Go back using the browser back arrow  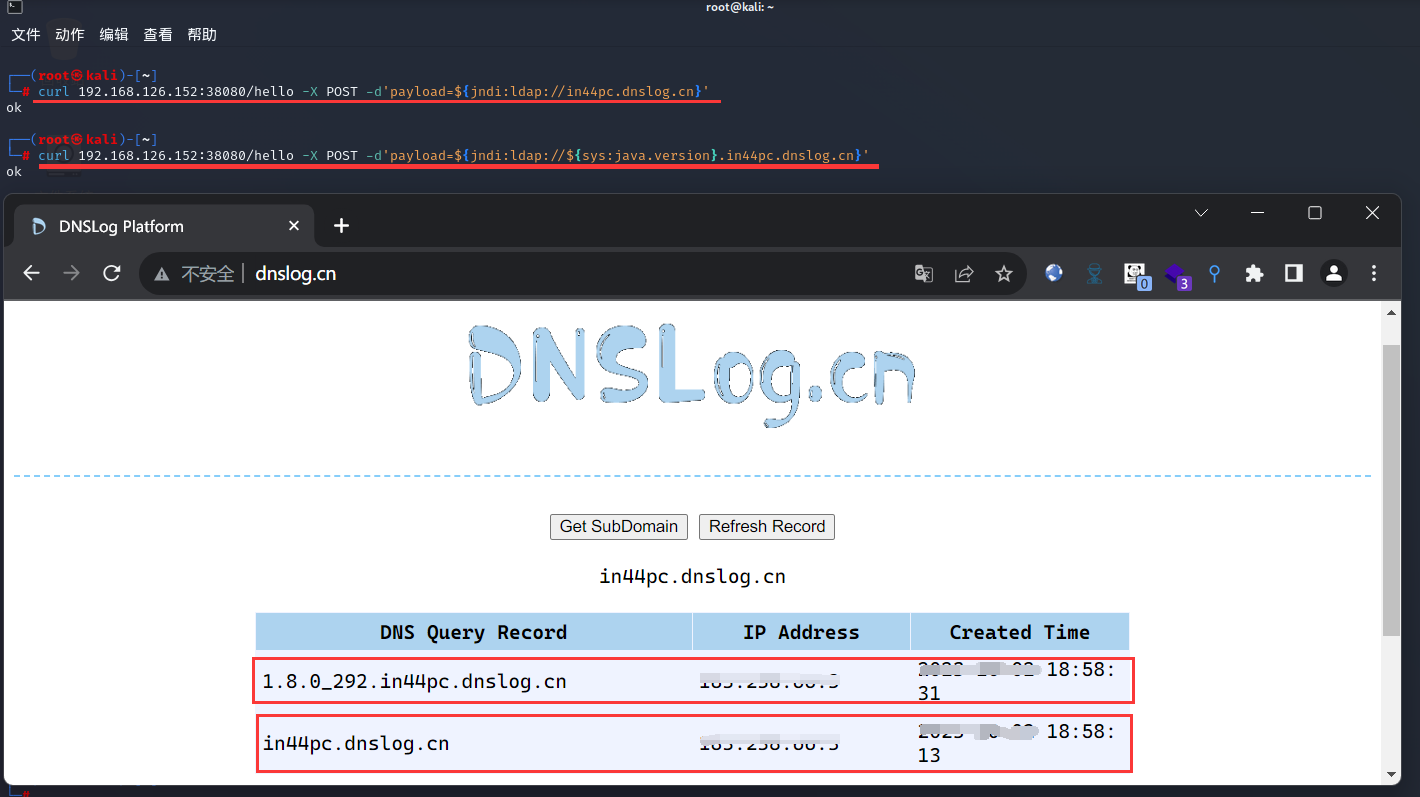tap(32, 273)
